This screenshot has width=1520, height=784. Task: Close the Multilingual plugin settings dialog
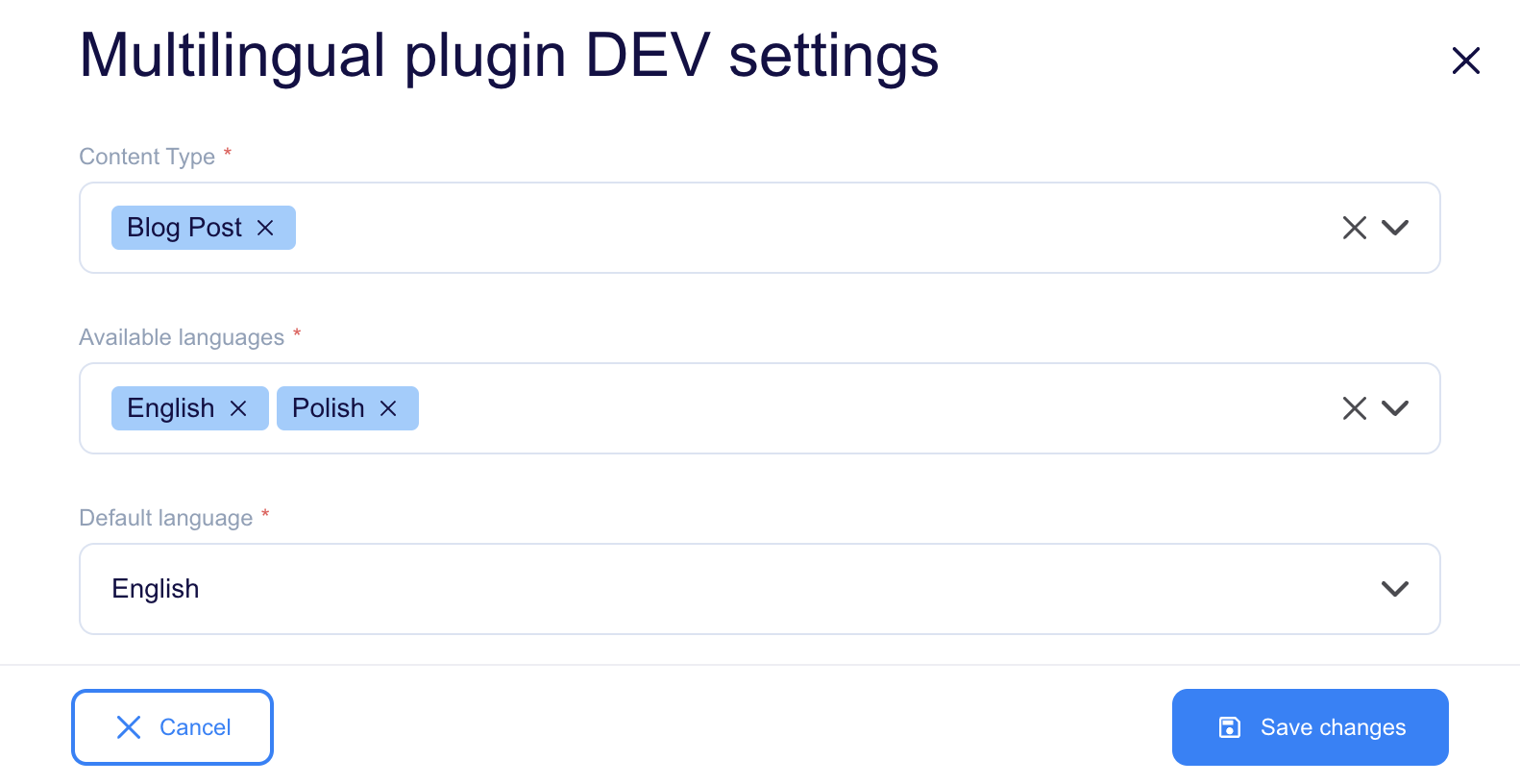coord(1466,61)
